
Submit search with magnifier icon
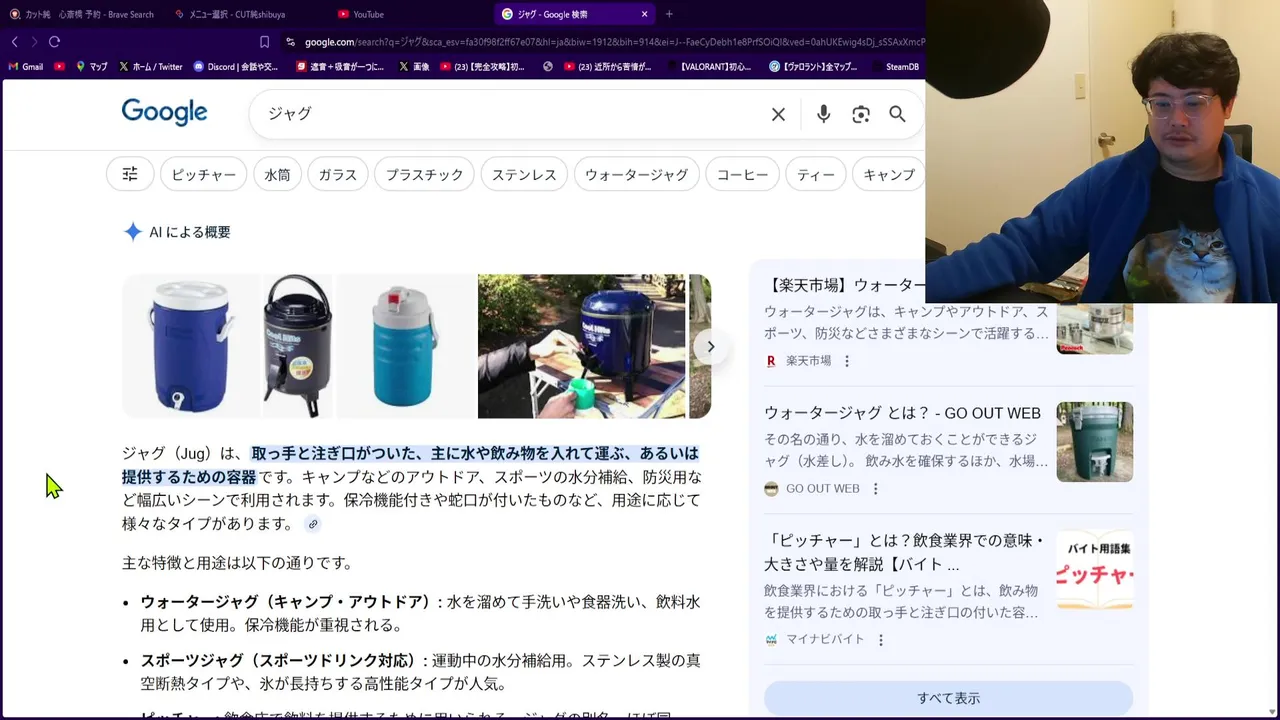[897, 114]
